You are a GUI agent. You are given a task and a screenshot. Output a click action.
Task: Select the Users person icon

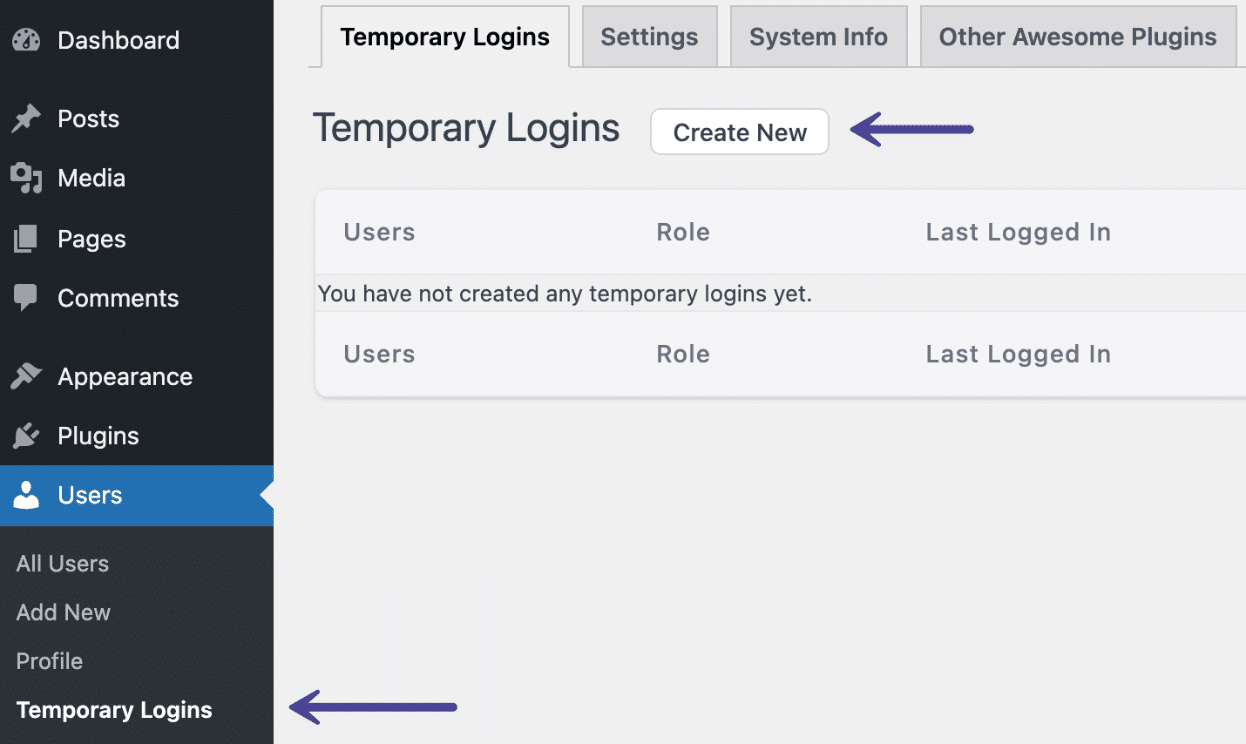(x=25, y=495)
